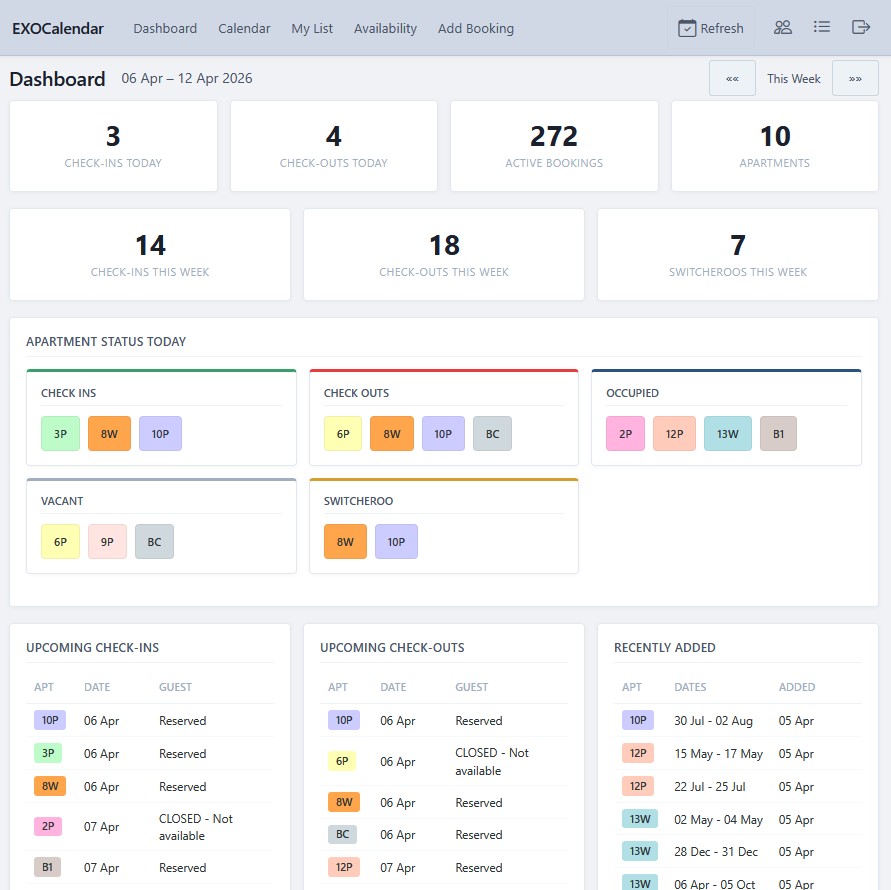Go to Add Booking
Viewport: 891px width, 890px height.
476,28
